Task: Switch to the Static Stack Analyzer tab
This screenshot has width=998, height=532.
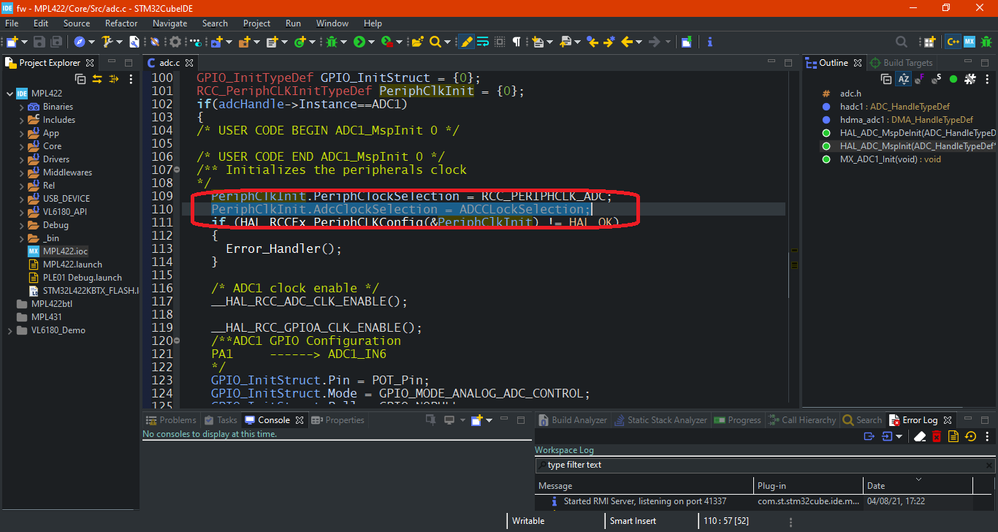Action: (x=660, y=420)
